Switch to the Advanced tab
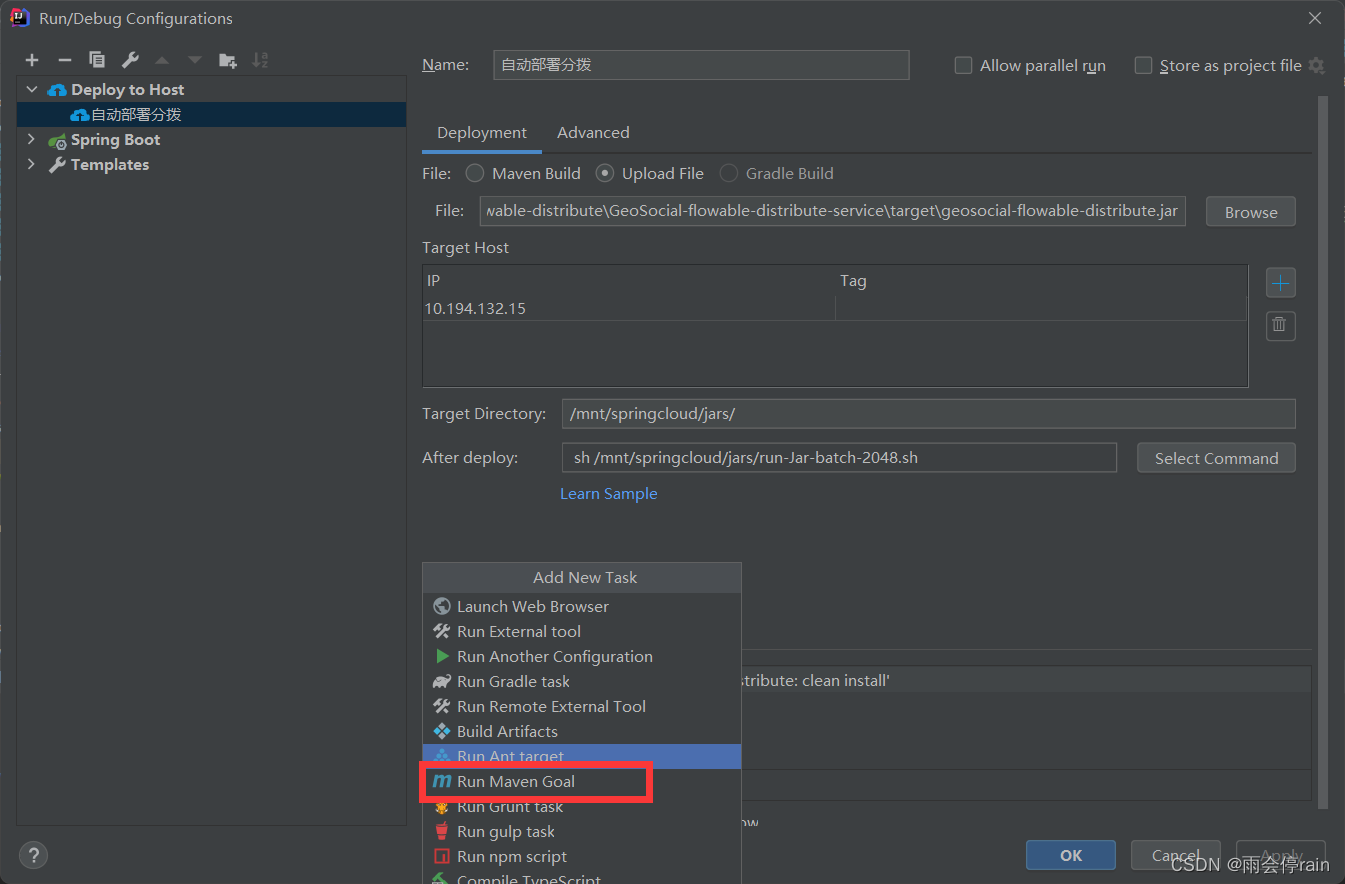Screen dimensions: 1345x884 (x=593, y=132)
